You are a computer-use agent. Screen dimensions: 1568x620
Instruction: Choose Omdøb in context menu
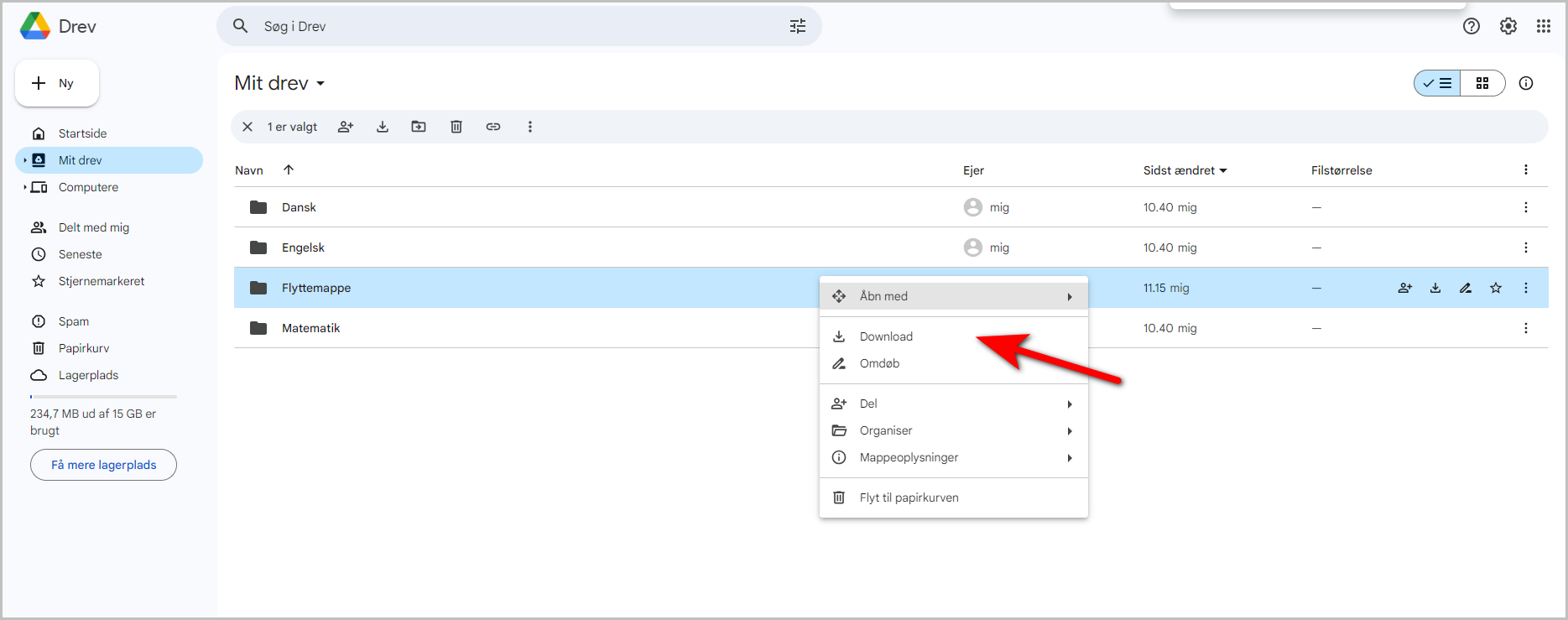(954, 363)
